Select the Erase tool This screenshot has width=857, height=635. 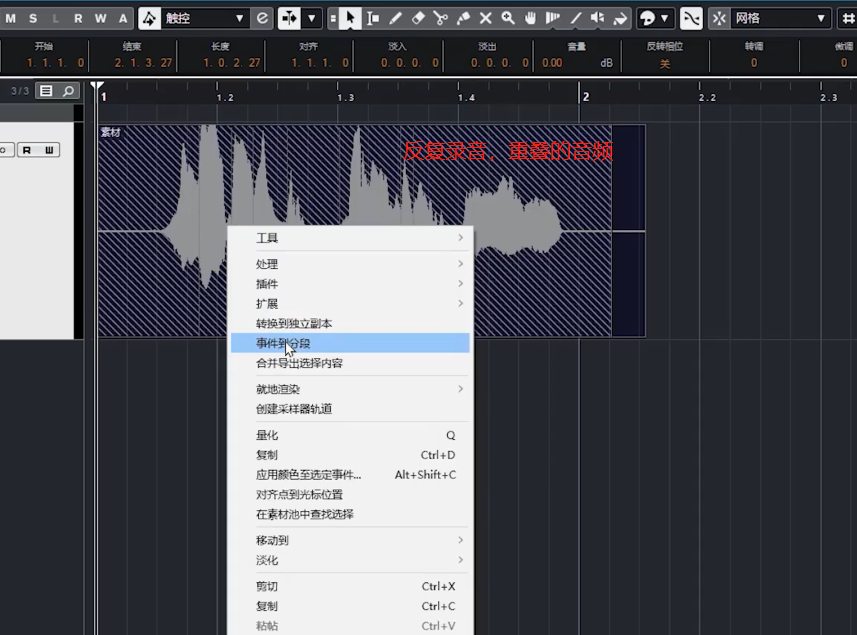coord(418,19)
